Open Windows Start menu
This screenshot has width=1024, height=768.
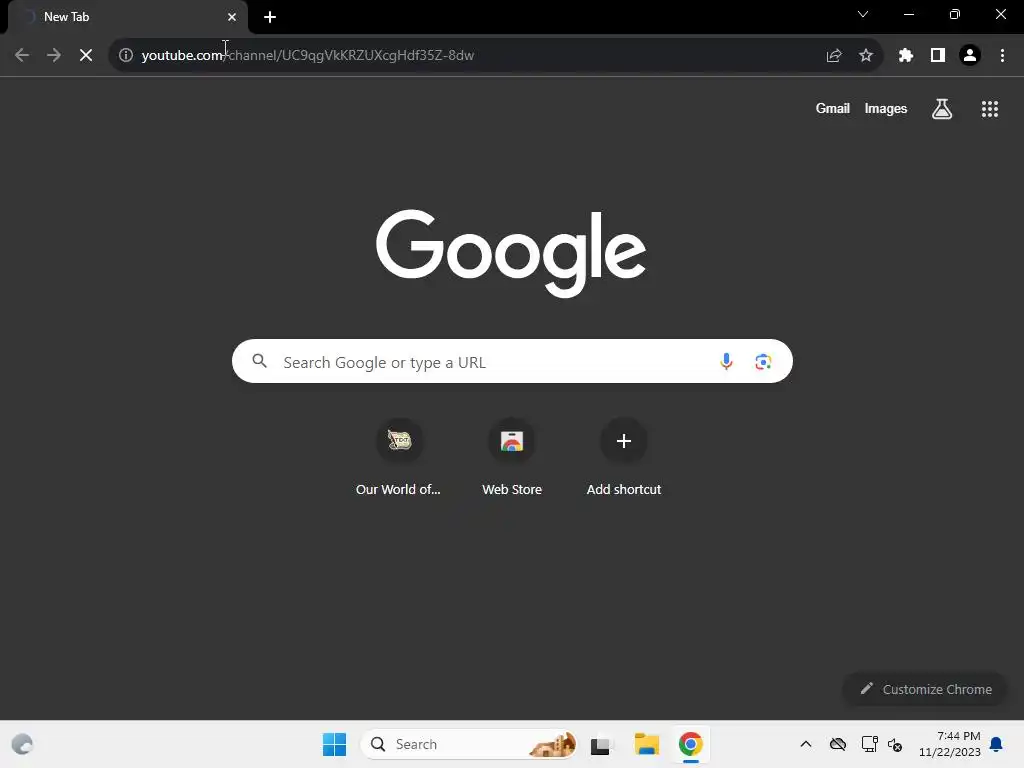[334, 744]
